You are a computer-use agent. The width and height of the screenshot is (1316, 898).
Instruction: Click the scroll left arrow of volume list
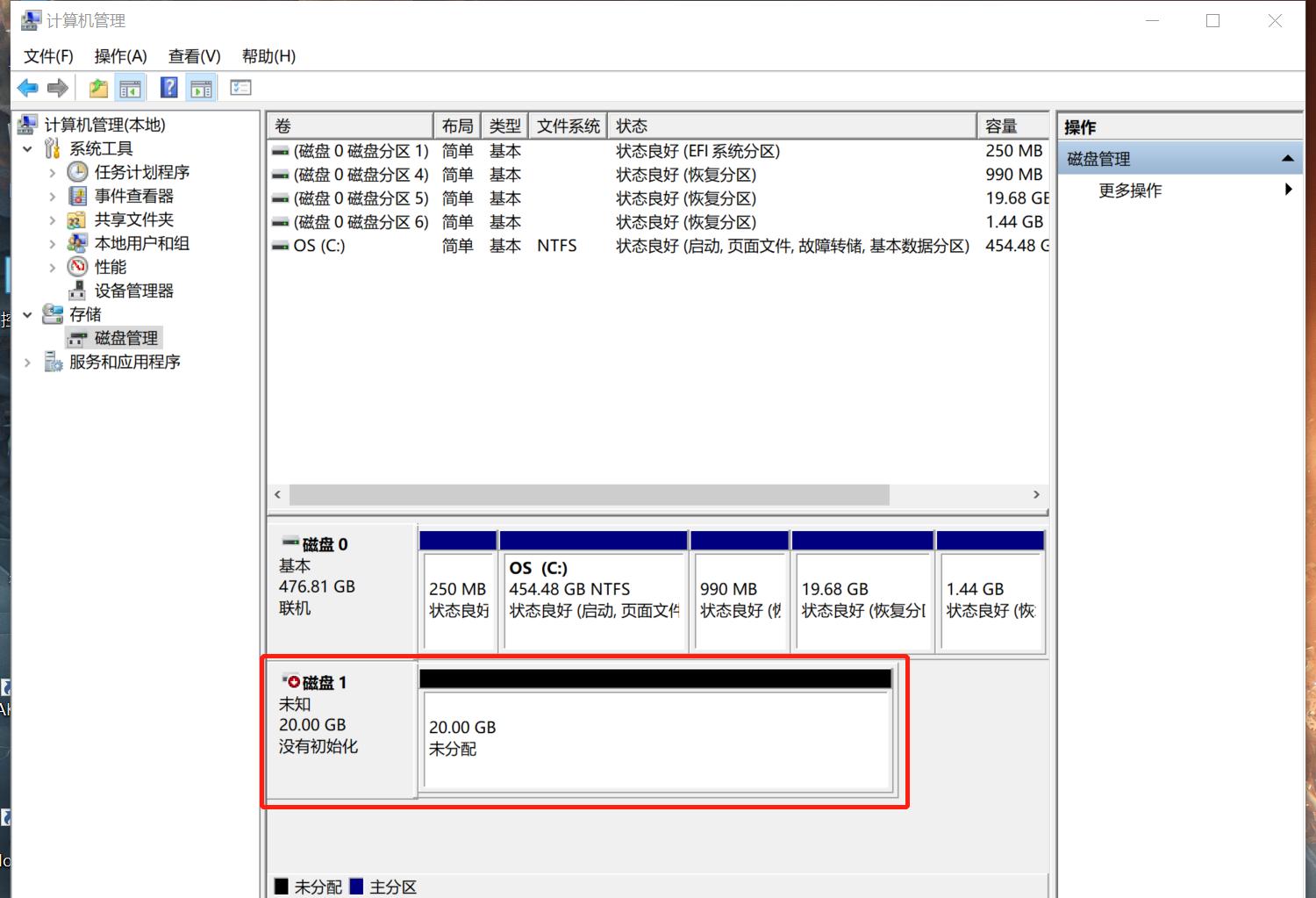278,495
